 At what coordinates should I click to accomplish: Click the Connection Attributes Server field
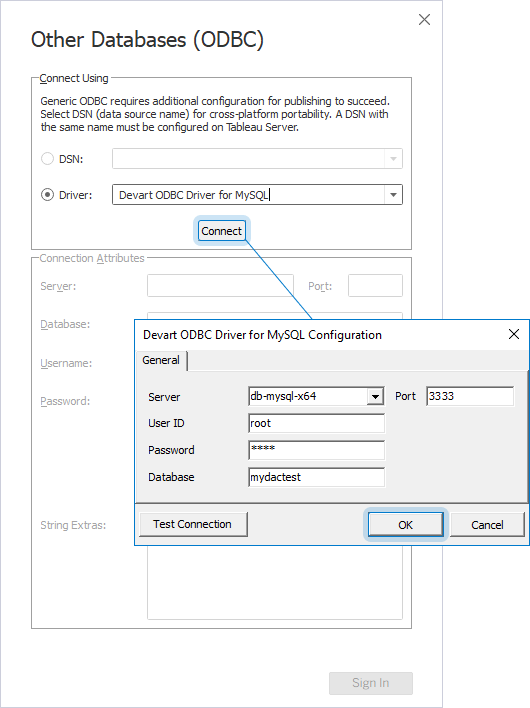[220, 286]
